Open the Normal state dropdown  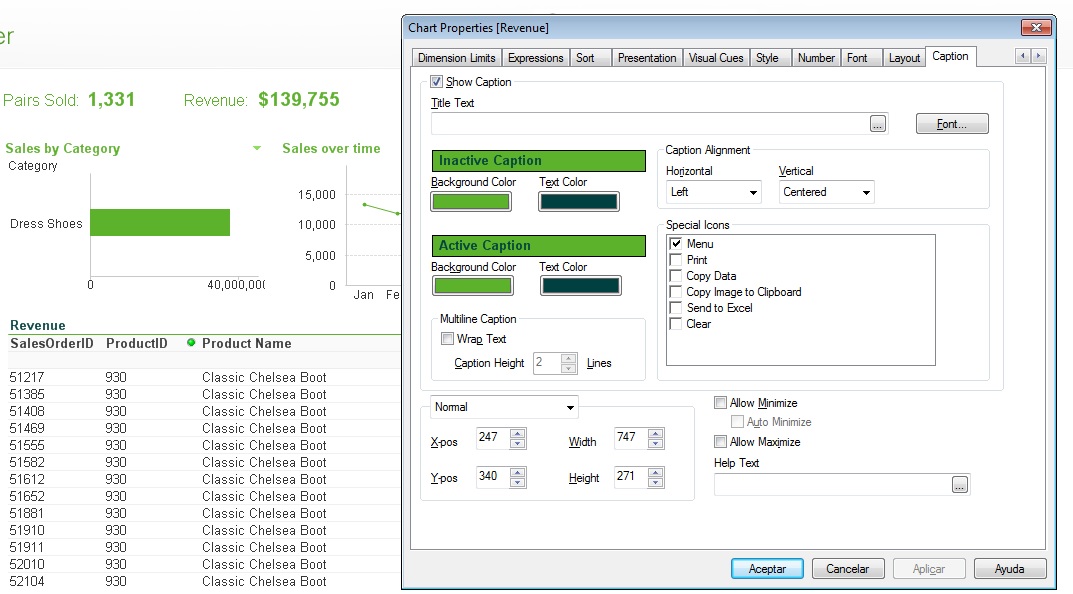[504, 407]
